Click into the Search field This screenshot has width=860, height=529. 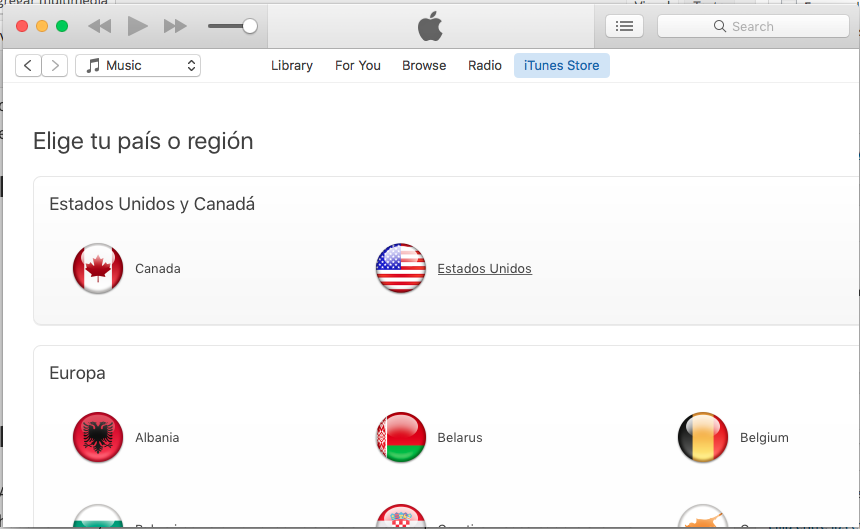pos(753,26)
